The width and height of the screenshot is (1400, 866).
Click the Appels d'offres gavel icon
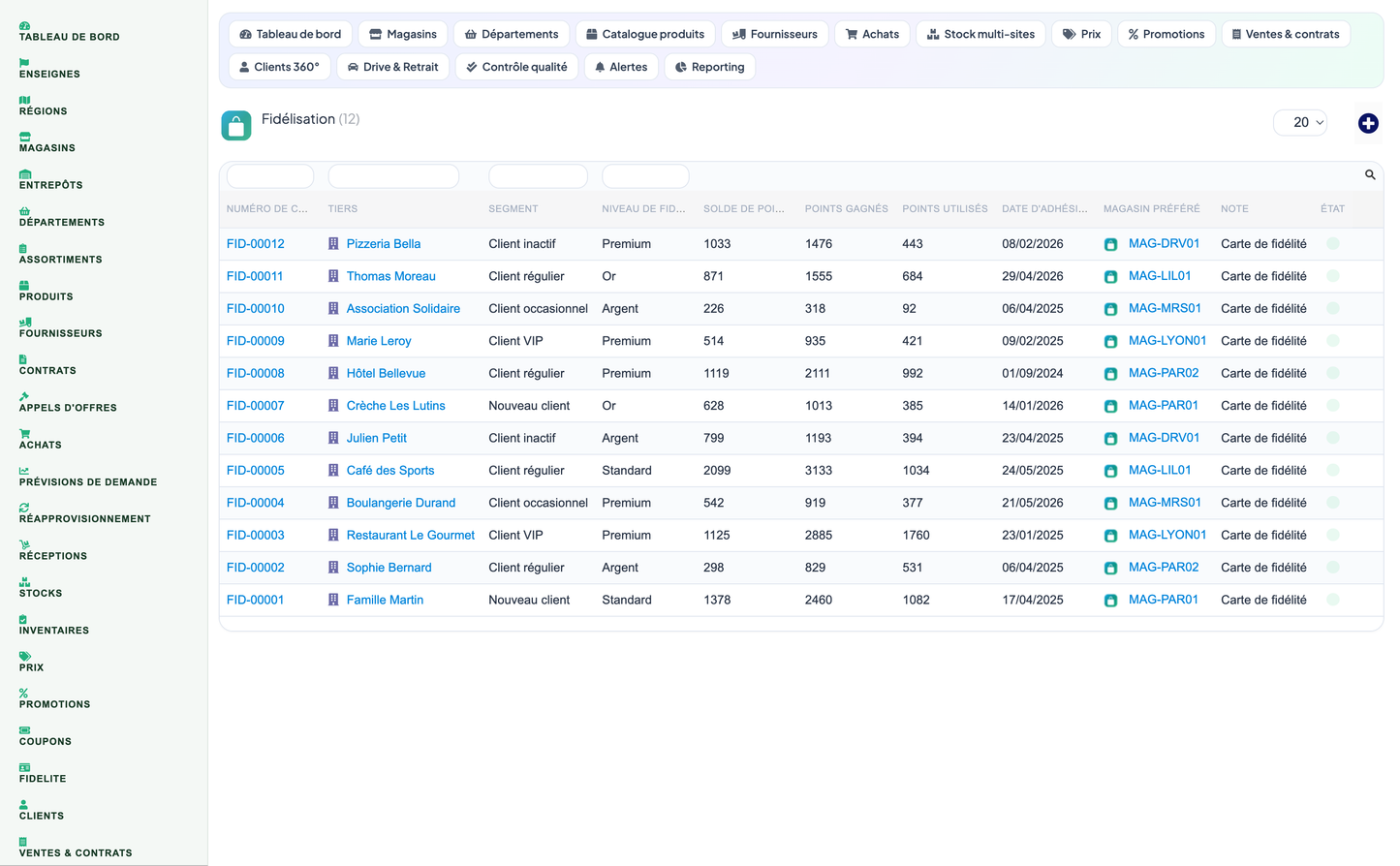pos(24,396)
